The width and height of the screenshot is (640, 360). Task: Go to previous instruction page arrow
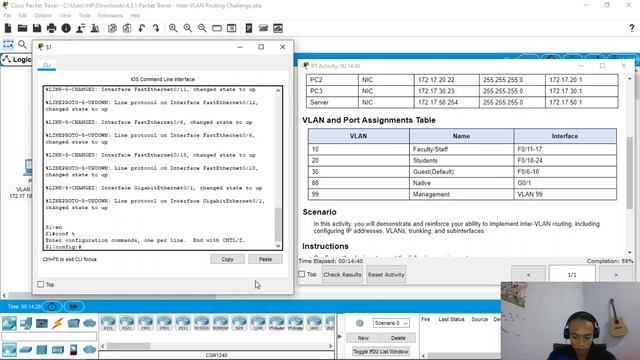pos(528,275)
